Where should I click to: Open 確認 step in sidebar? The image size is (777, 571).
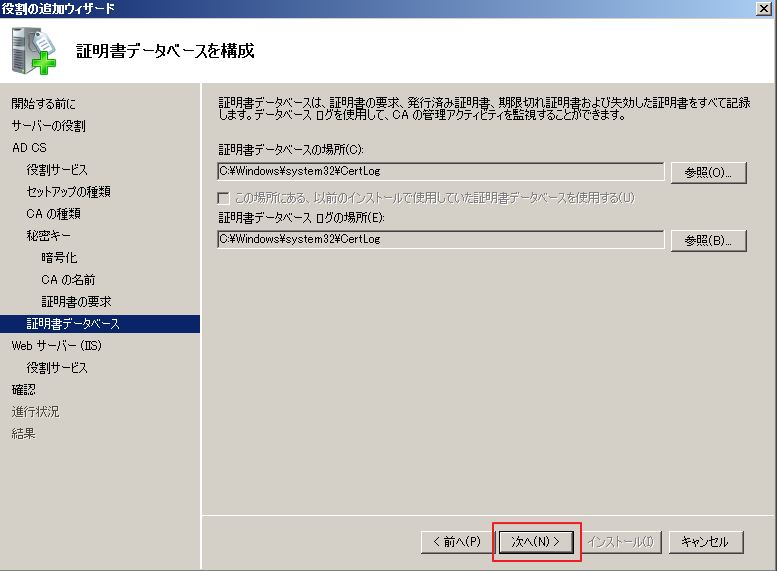[23, 390]
